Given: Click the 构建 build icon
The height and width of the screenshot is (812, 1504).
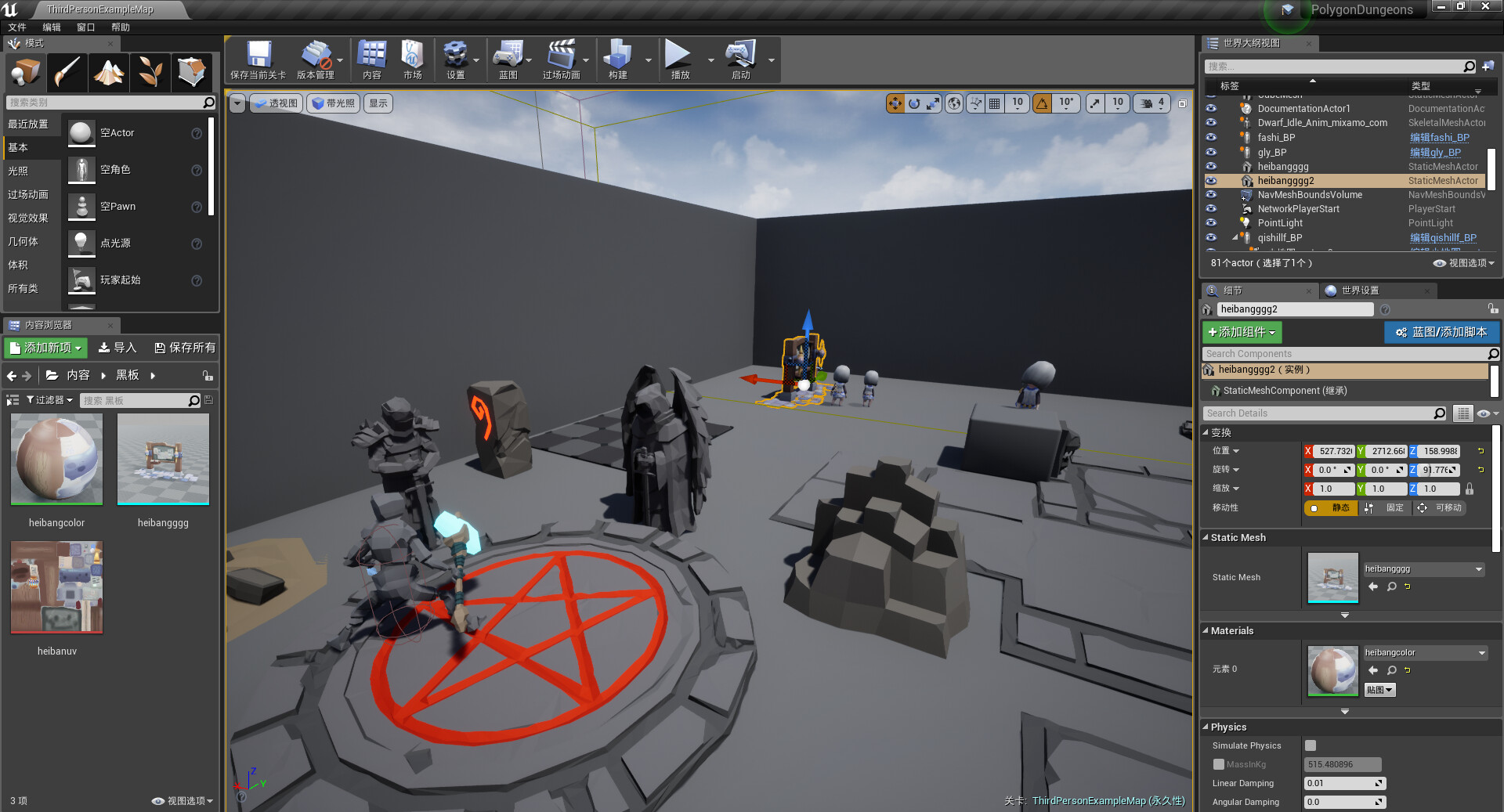Looking at the screenshot, I should click(x=618, y=60).
